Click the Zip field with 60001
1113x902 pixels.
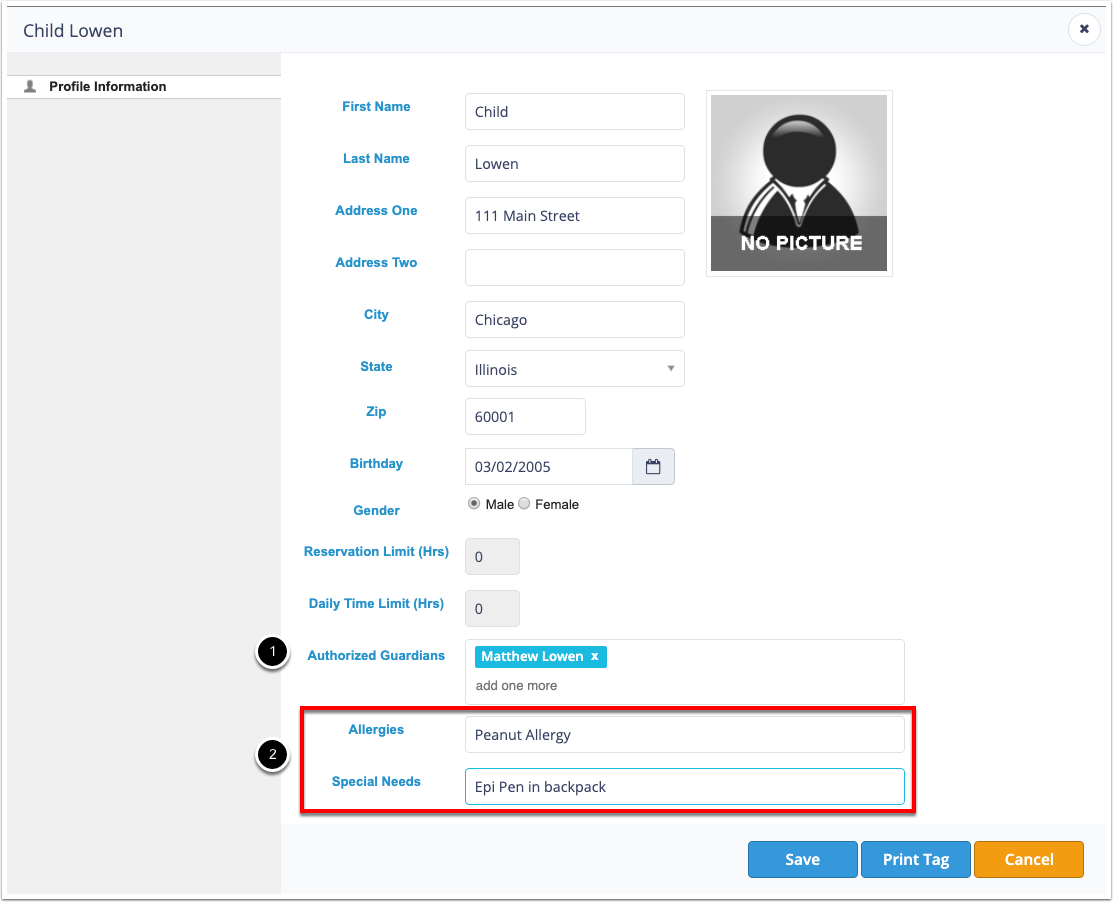[x=525, y=417]
